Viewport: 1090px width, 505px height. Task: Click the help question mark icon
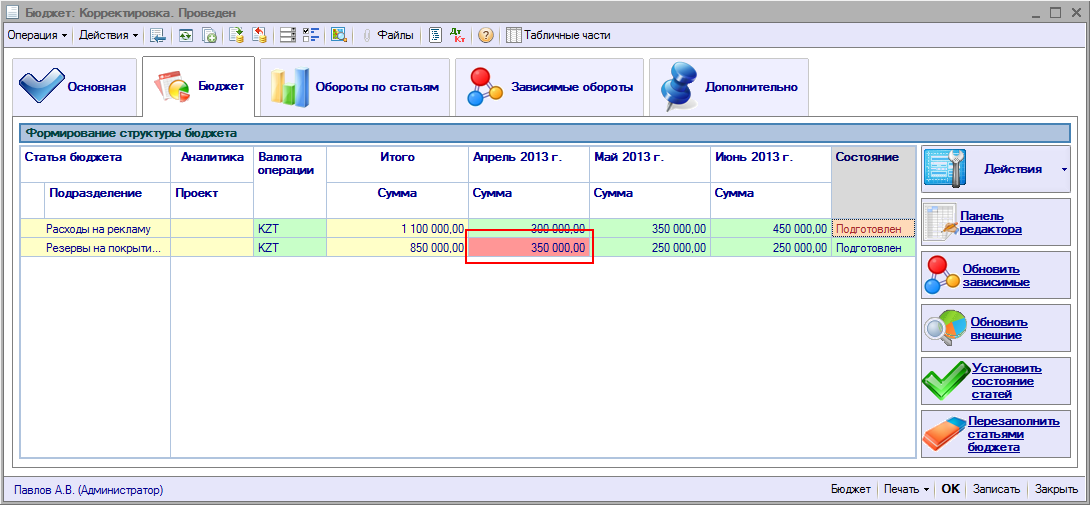[486, 35]
